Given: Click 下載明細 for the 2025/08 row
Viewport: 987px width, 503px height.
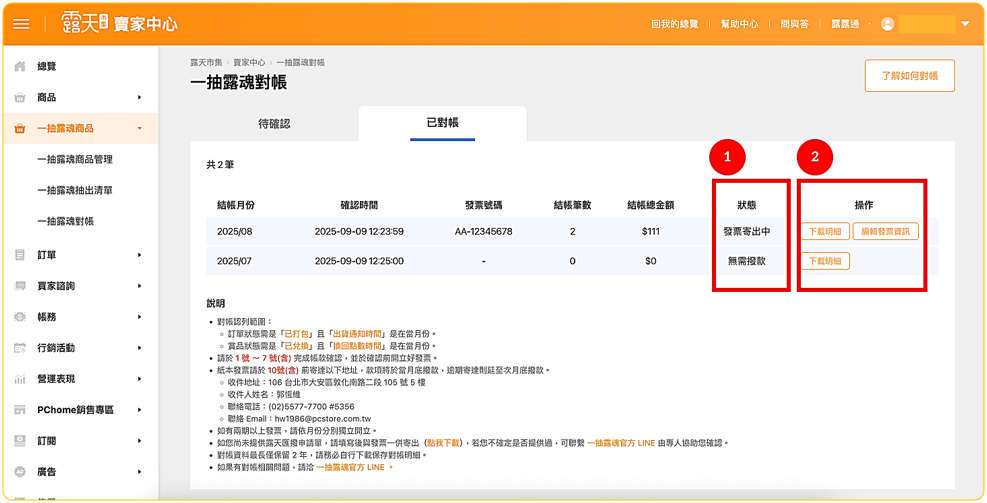Looking at the screenshot, I should [826, 232].
